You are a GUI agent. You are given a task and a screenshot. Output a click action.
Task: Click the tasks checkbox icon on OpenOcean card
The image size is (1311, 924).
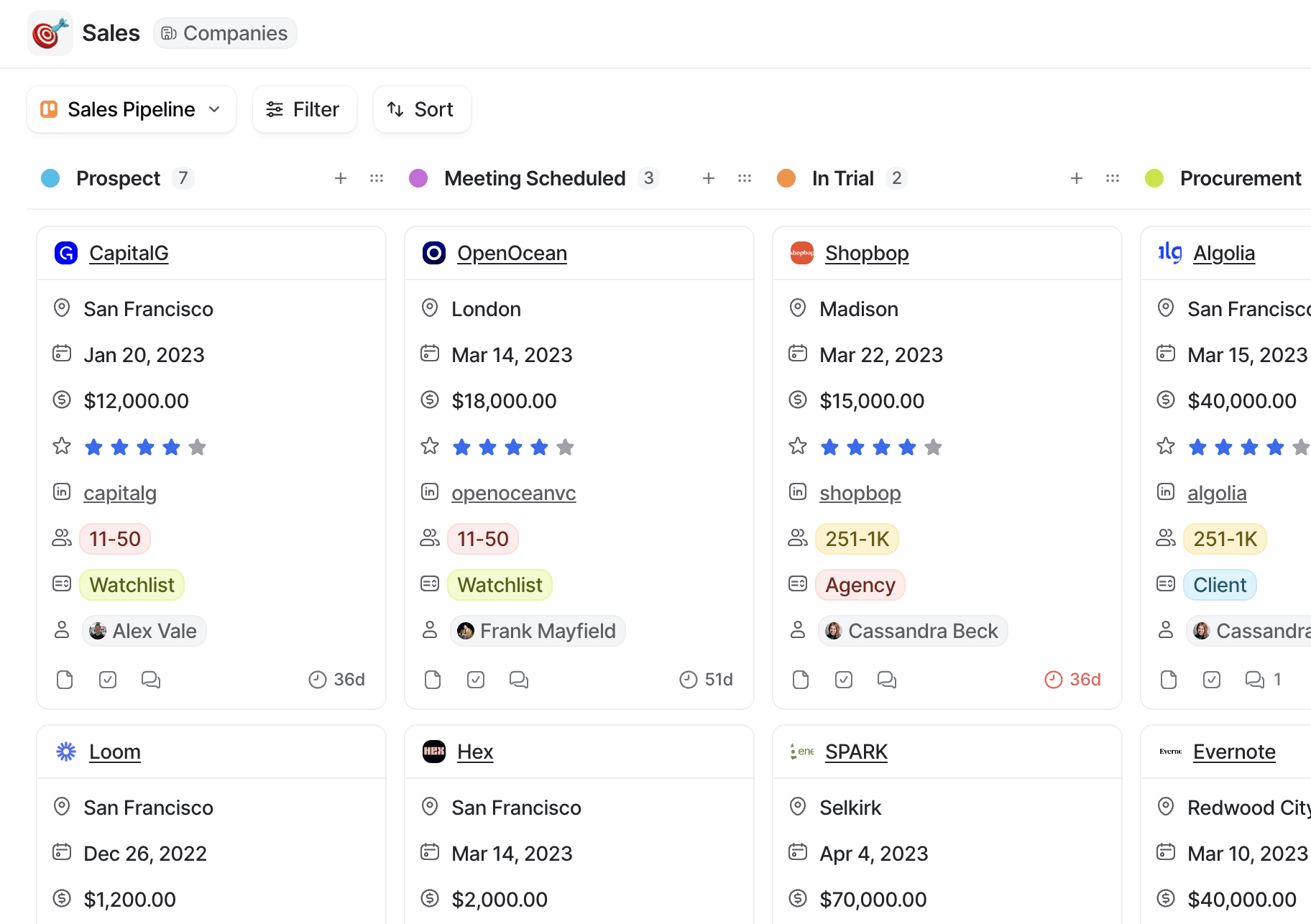476,680
